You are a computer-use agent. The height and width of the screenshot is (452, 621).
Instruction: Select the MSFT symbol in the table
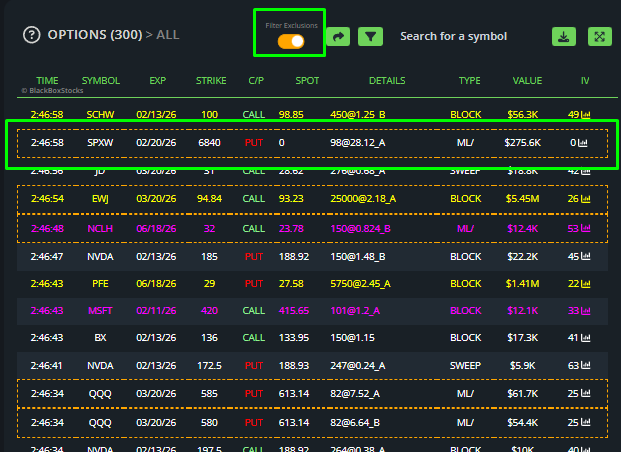tap(101, 311)
